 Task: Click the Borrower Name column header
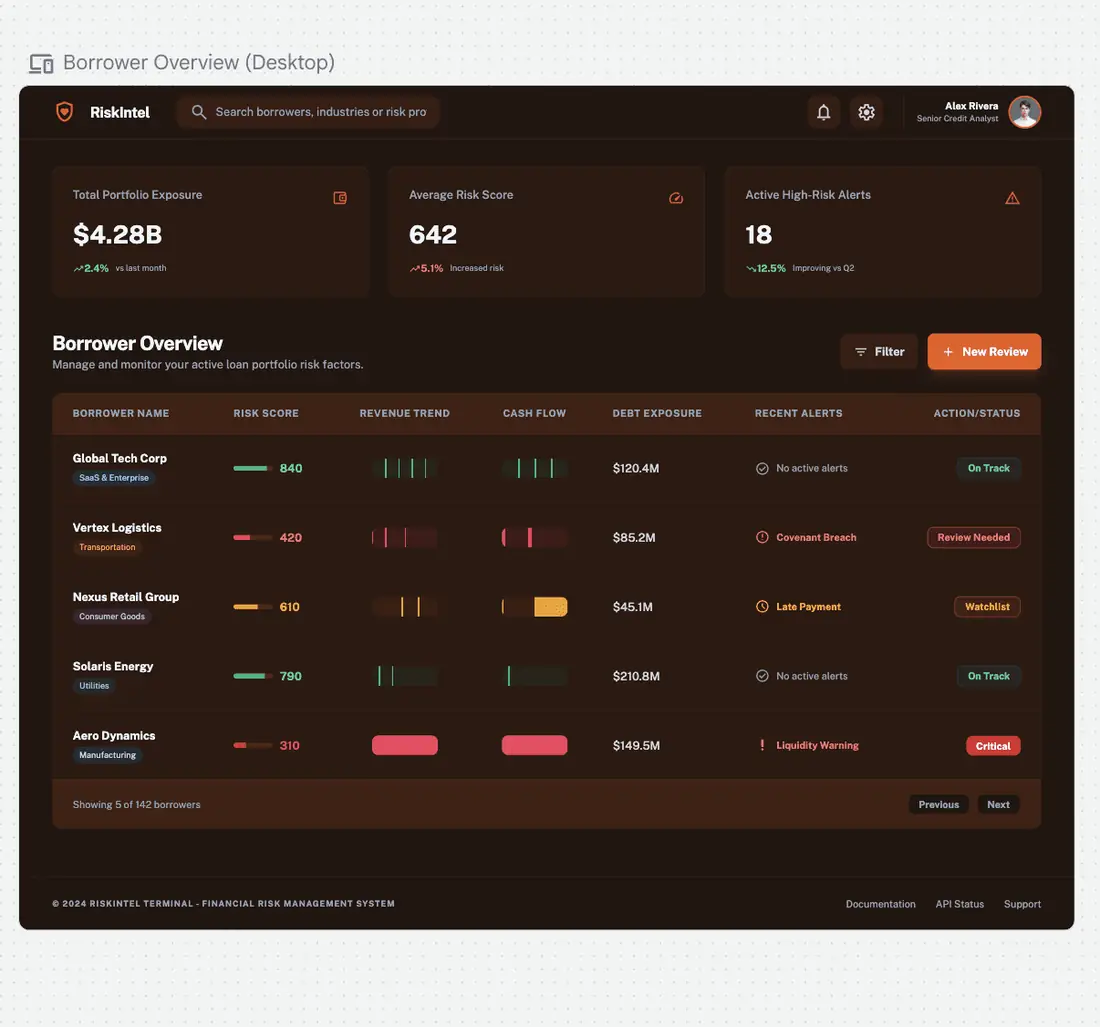(x=121, y=414)
